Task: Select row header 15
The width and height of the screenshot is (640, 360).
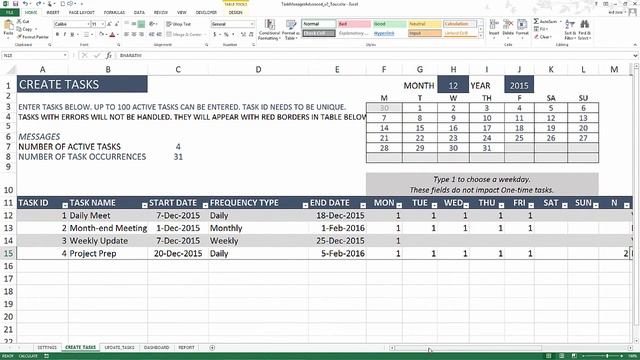Action: coord(8,253)
